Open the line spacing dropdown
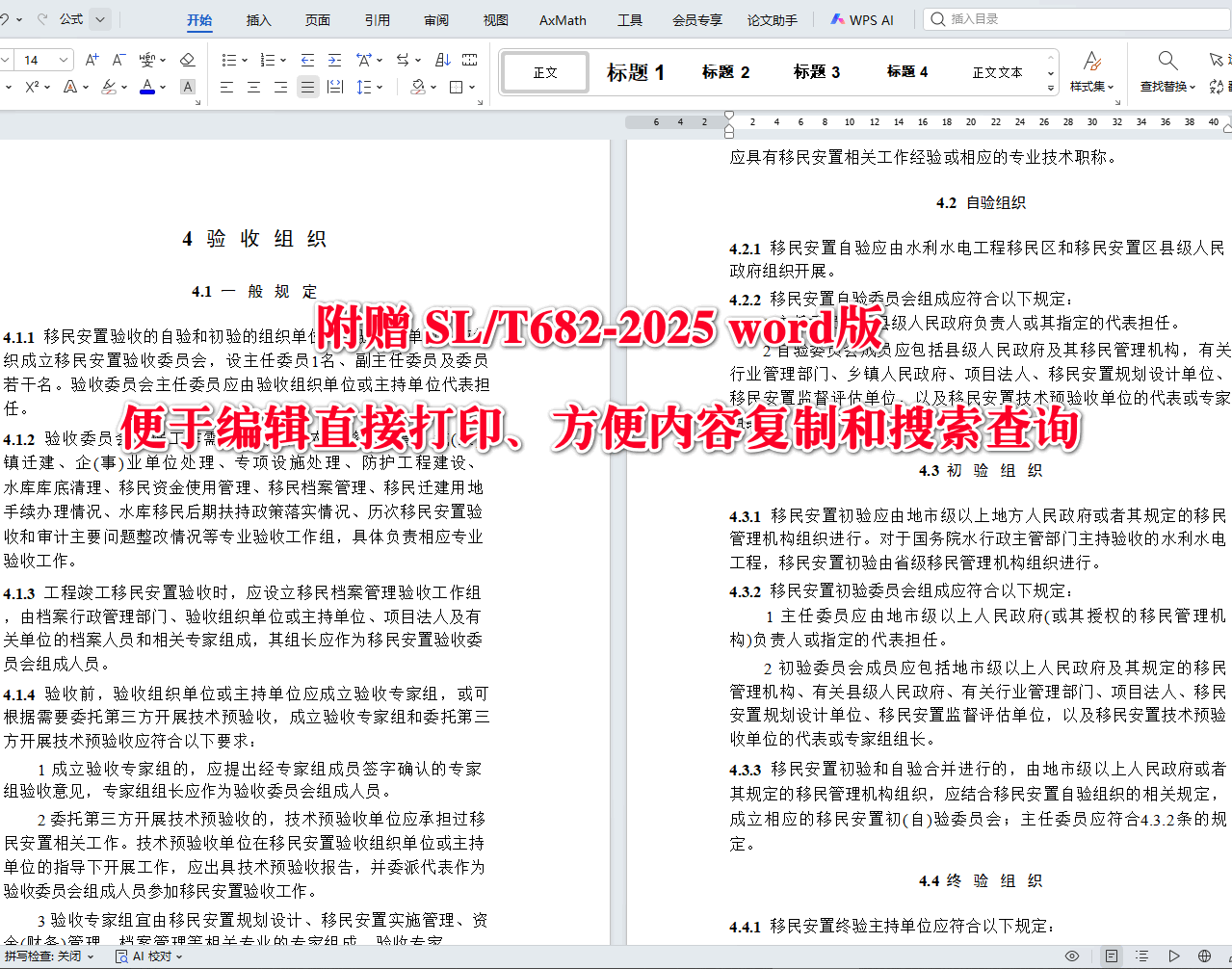Image resolution: width=1232 pixels, height=969 pixels. coord(366,87)
